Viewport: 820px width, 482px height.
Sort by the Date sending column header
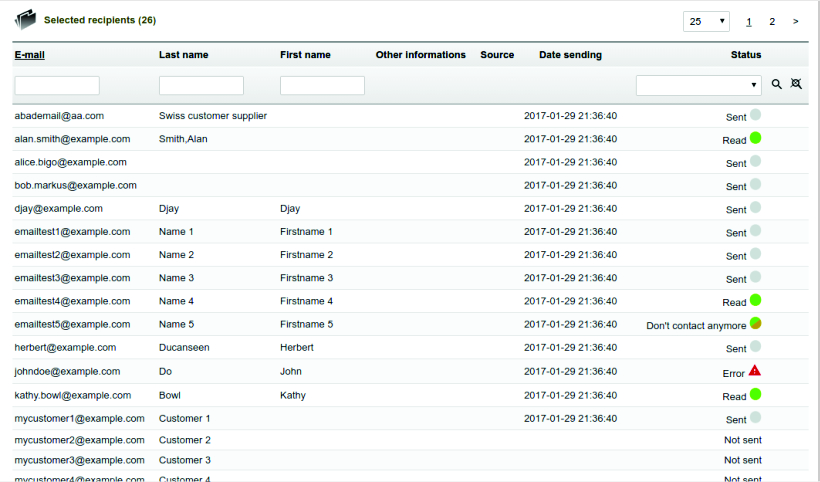(570, 55)
